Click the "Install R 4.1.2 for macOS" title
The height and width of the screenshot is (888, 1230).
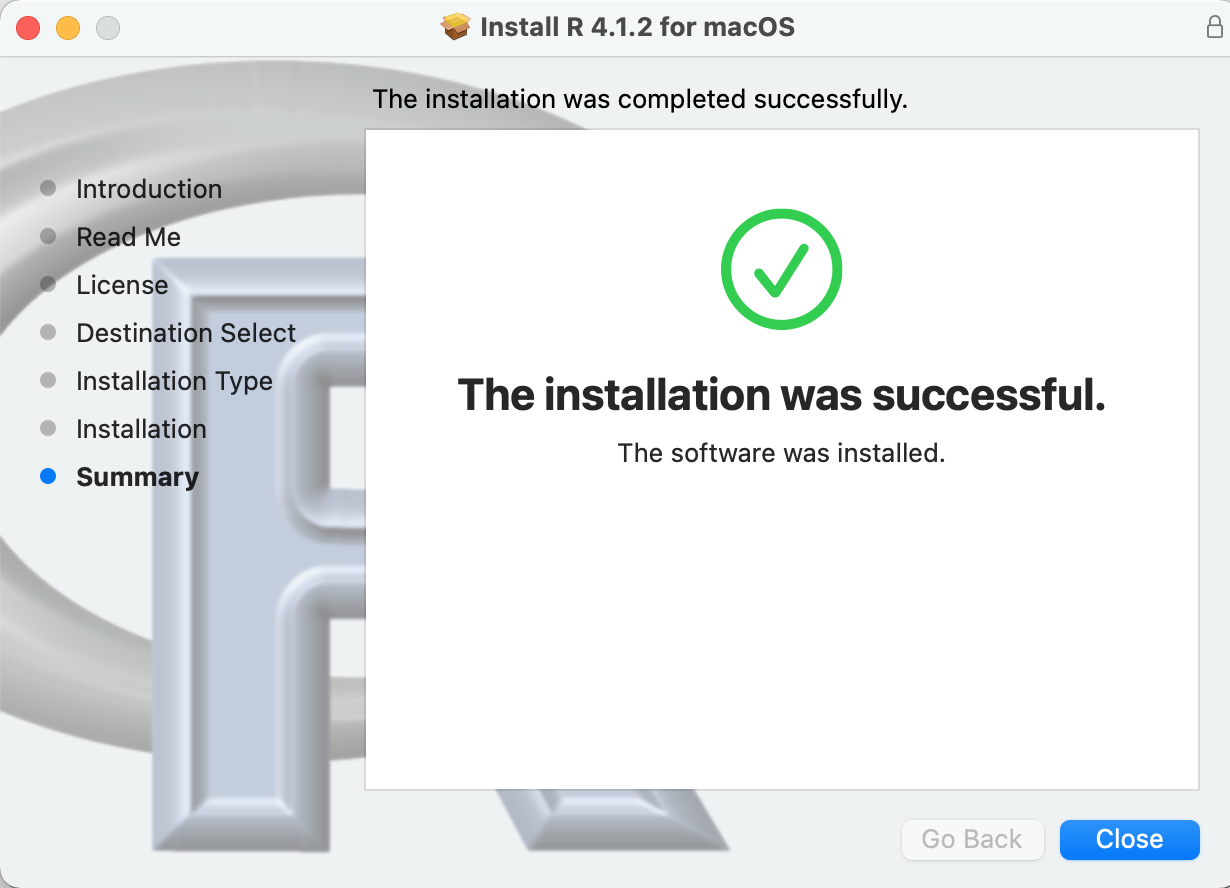(x=637, y=27)
